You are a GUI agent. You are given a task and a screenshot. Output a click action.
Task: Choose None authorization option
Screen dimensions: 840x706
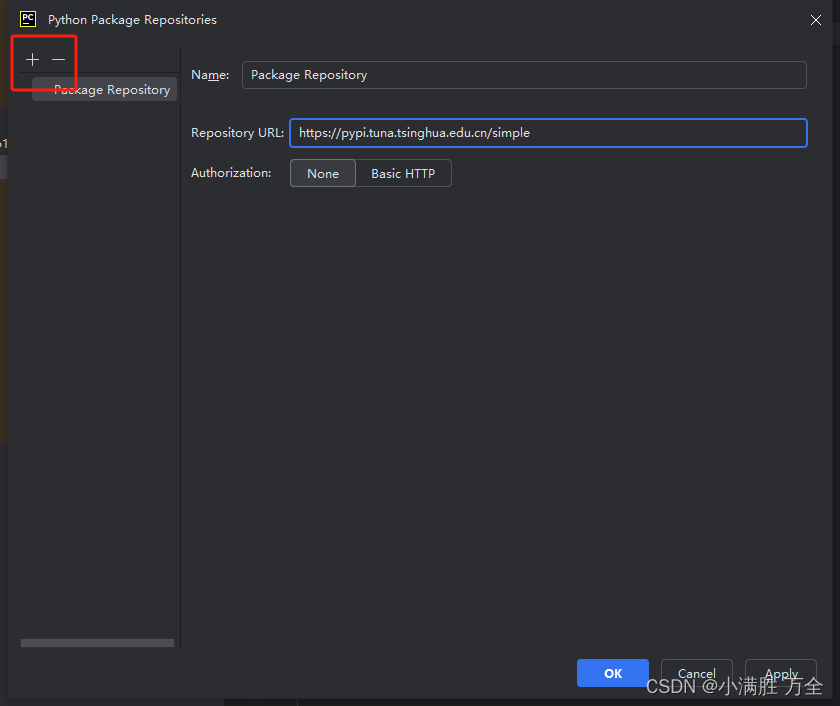coord(322,174)
